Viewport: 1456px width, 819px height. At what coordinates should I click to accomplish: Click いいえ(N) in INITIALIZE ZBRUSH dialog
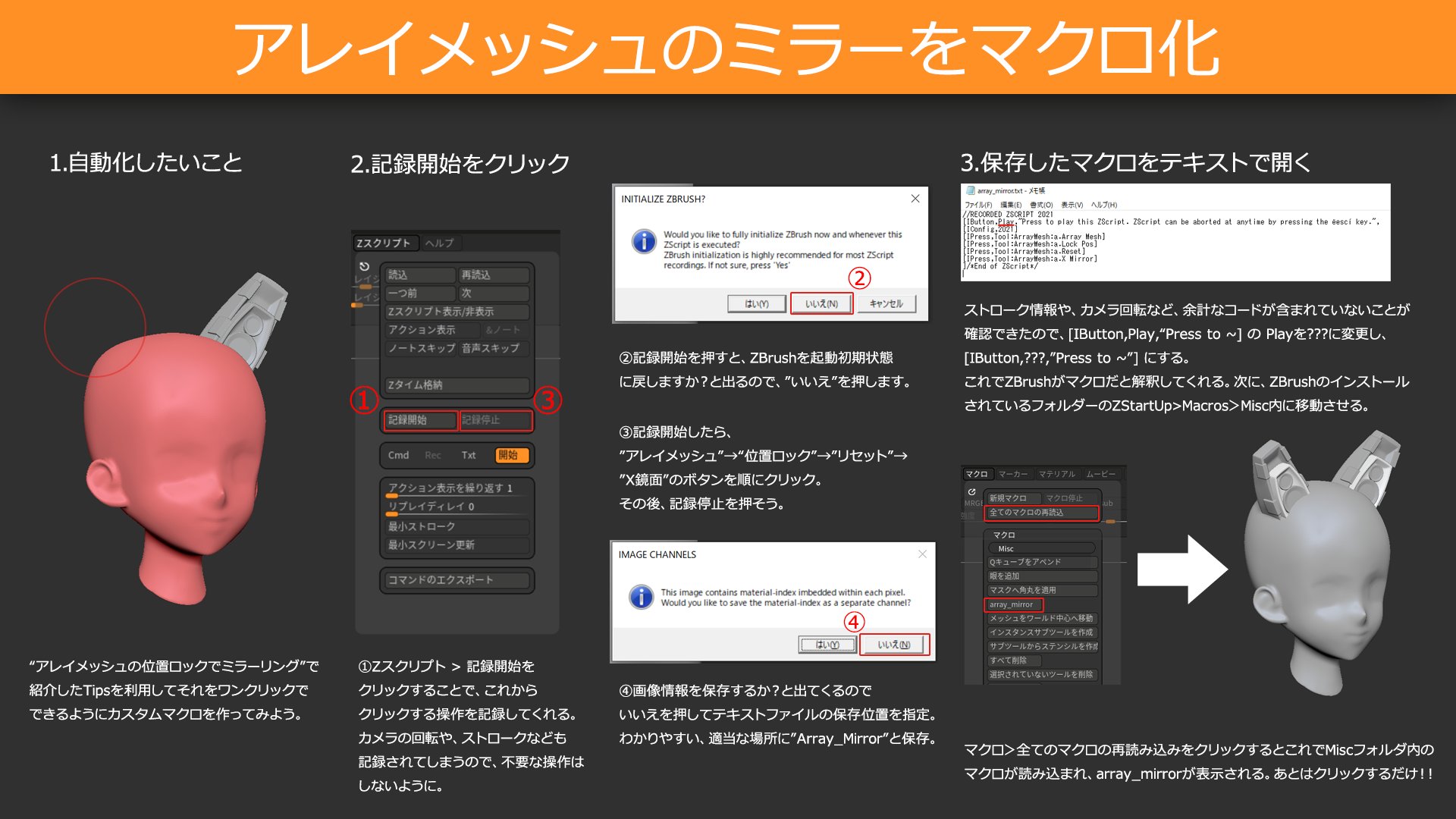click(x=821, y=303)
